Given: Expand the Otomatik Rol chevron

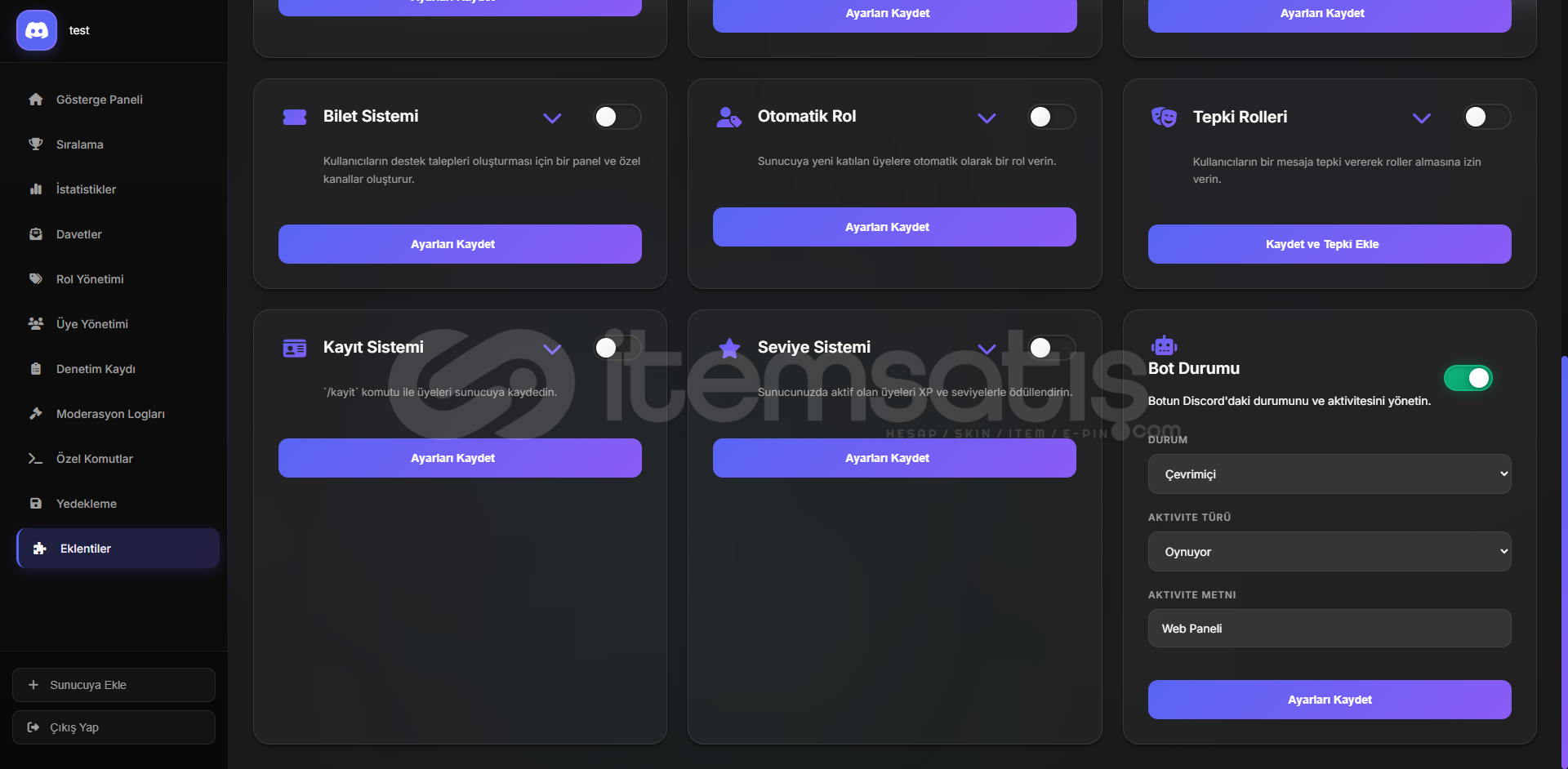Looking at the screenshot, I should coord(987,118).
